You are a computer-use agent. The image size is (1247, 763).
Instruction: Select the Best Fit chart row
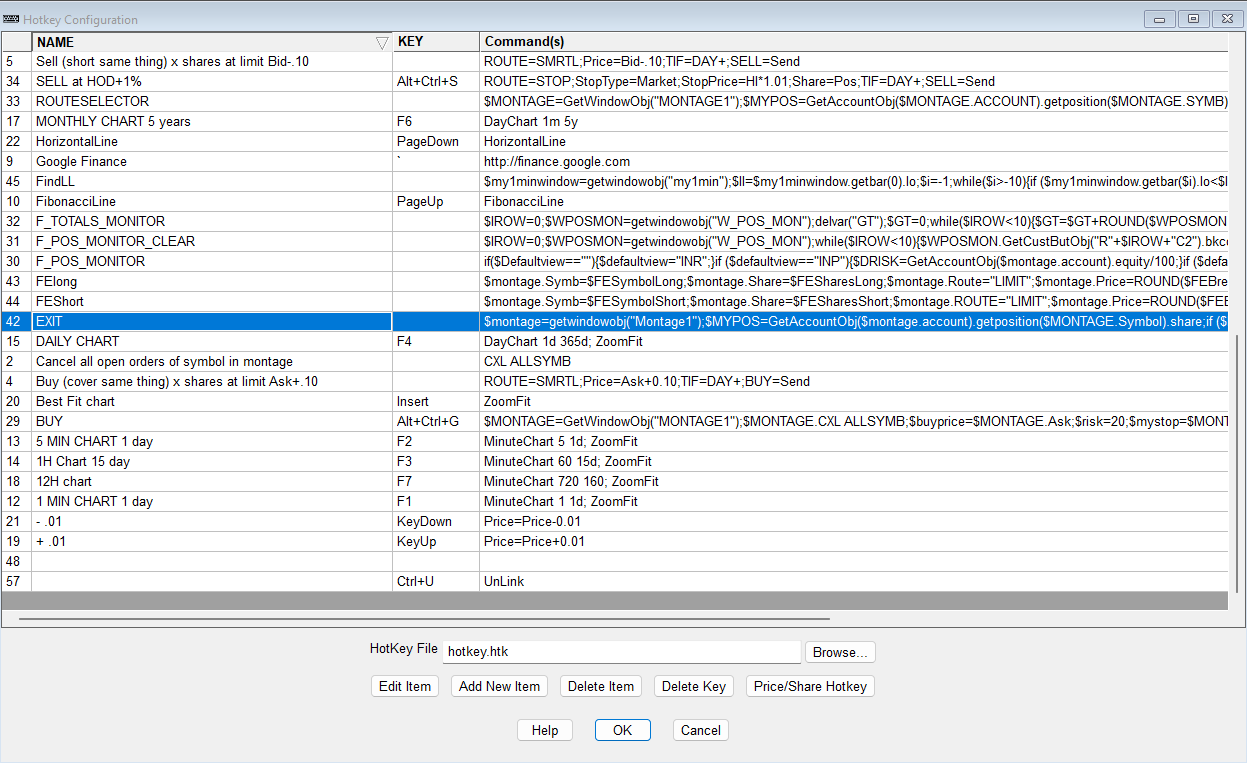click(615, 401)
